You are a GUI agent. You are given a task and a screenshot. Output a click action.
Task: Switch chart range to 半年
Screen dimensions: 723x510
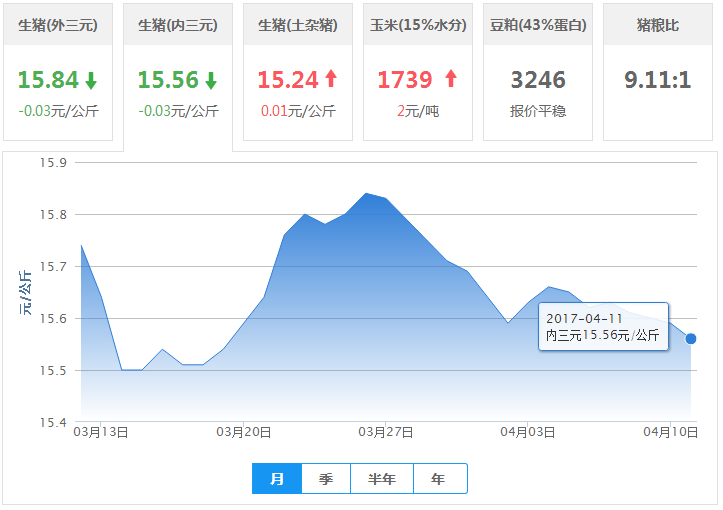pyautogui.click(x=382, y=479)
